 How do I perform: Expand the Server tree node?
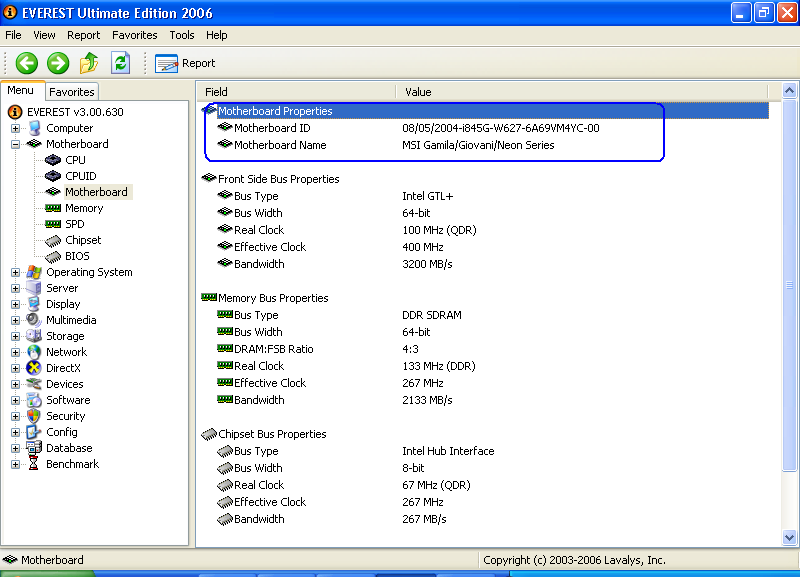(x=15, y=289)
